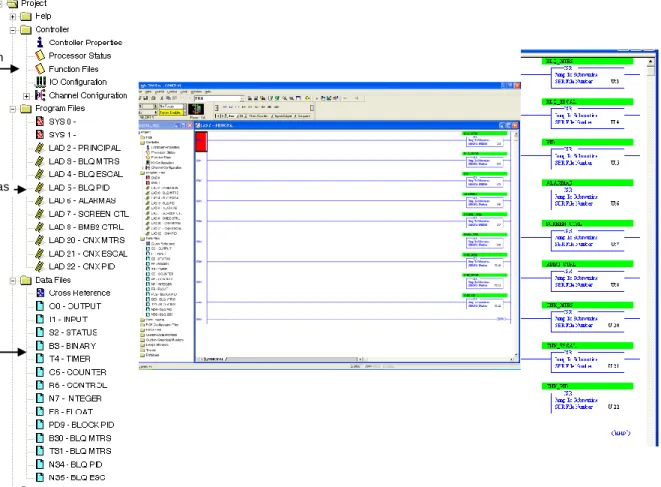Click the Function Files diamond icon
Viewport: 661px width, 487px height.
coord(40,68)
